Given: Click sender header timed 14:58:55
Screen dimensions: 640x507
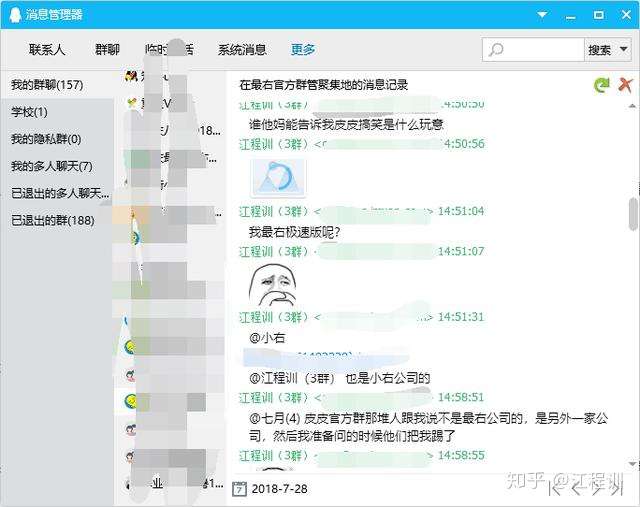Looking at the screenshot, I should pyautogui.click(x=362, y=456).
